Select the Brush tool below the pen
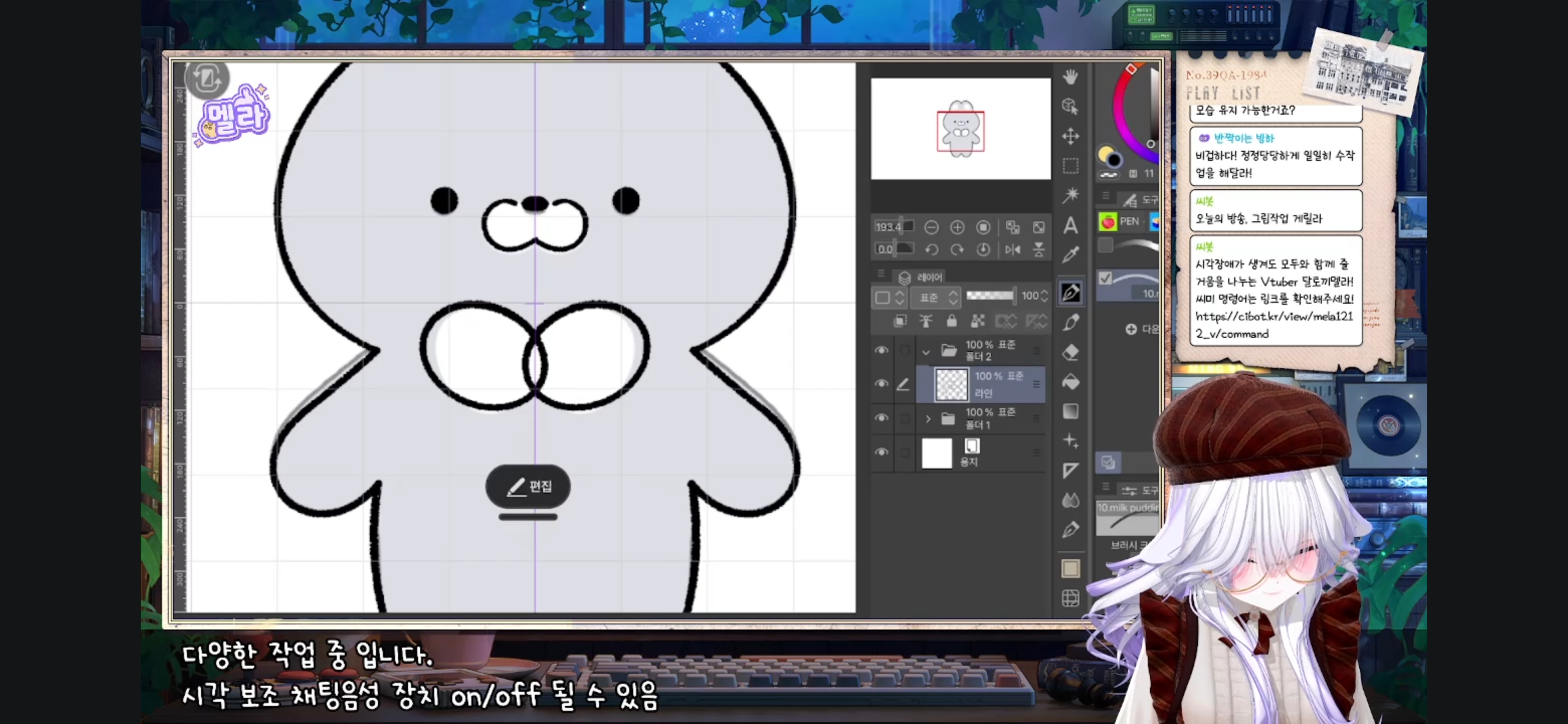 [1070, 322]
